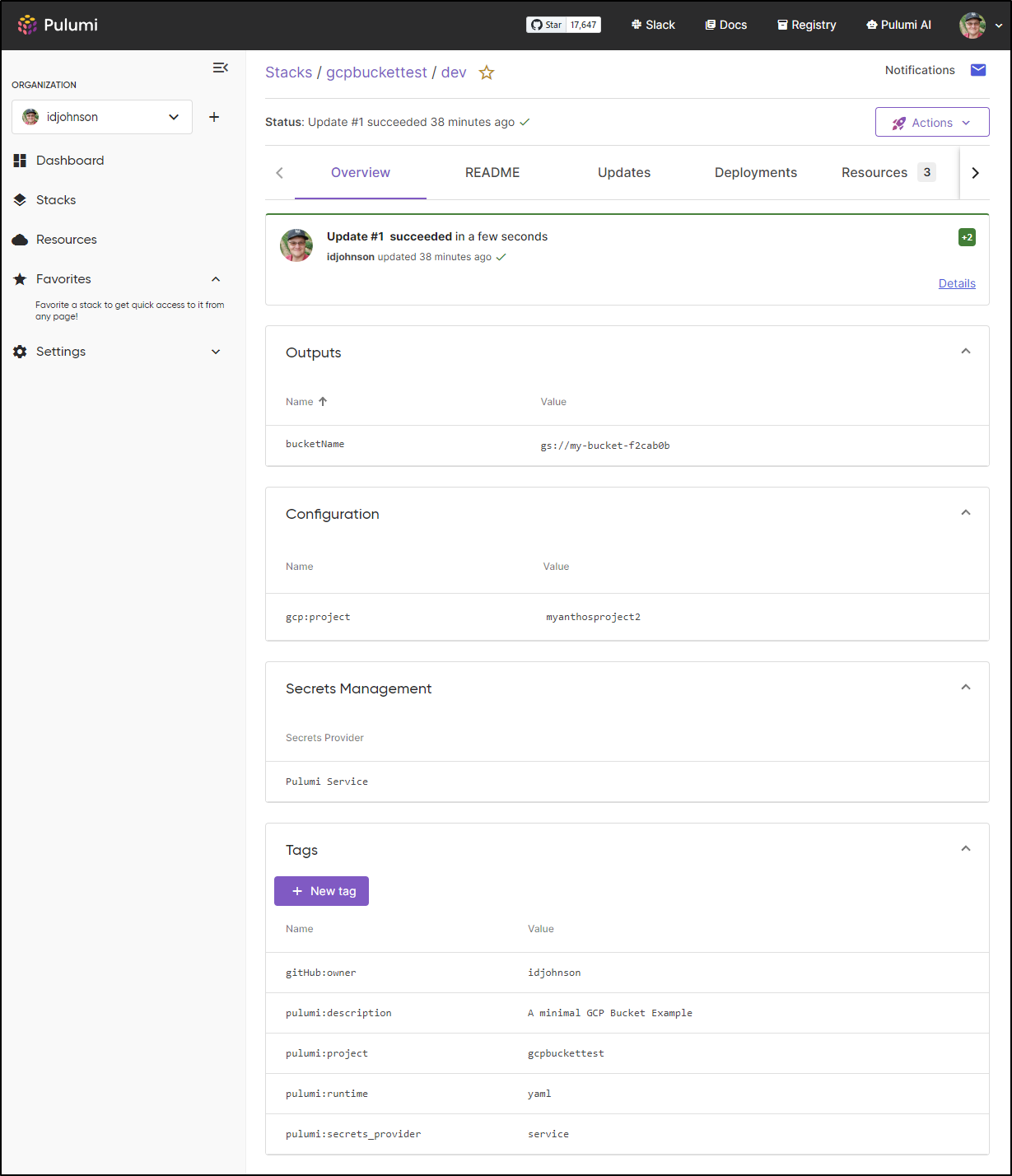Viewport: 1012px width, 1176px height.
Task: Open the user account menu chevron
Action: click(999, 26)
